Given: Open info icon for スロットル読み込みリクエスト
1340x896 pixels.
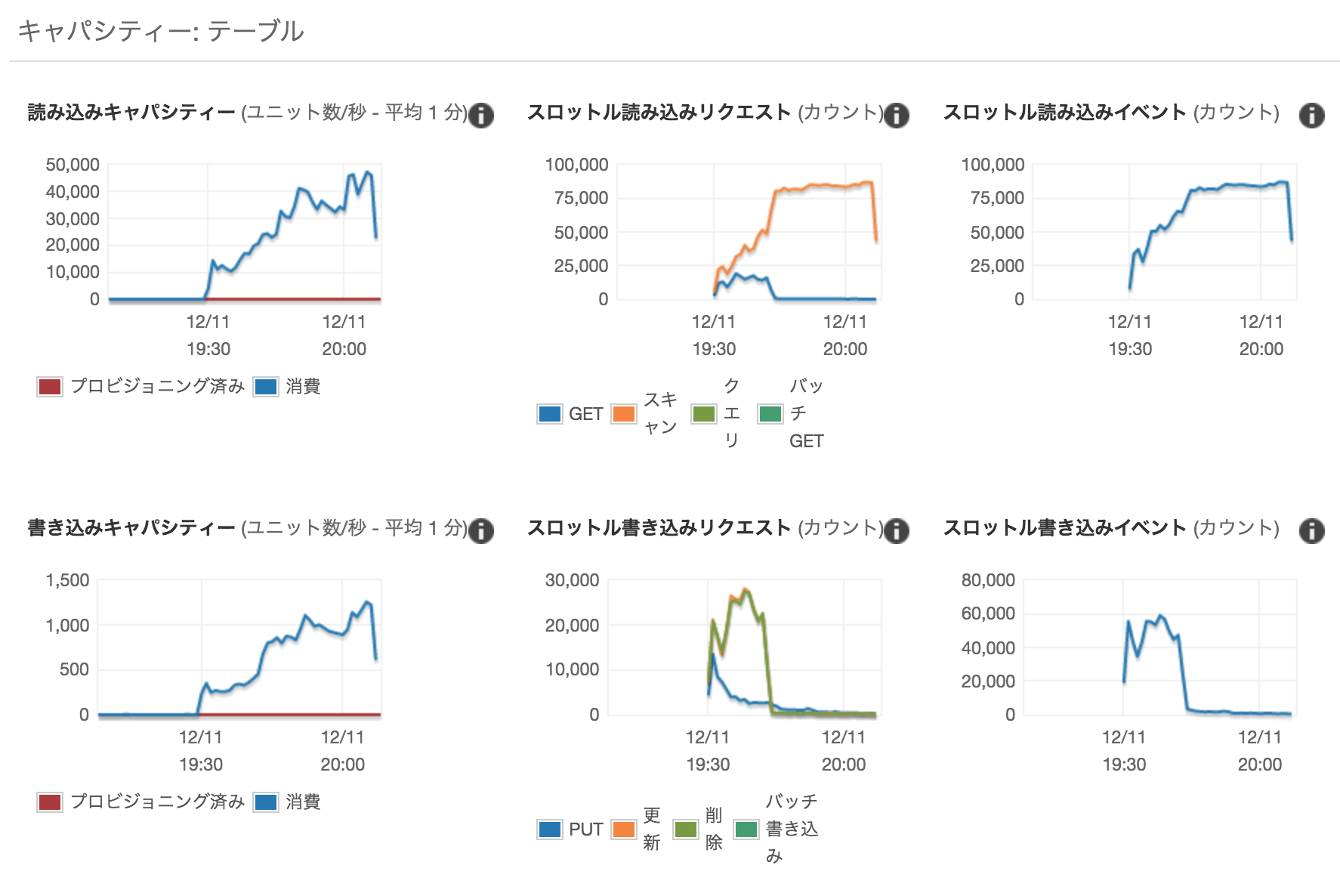Looking at the screenshot, I should (x=897, y=116).
